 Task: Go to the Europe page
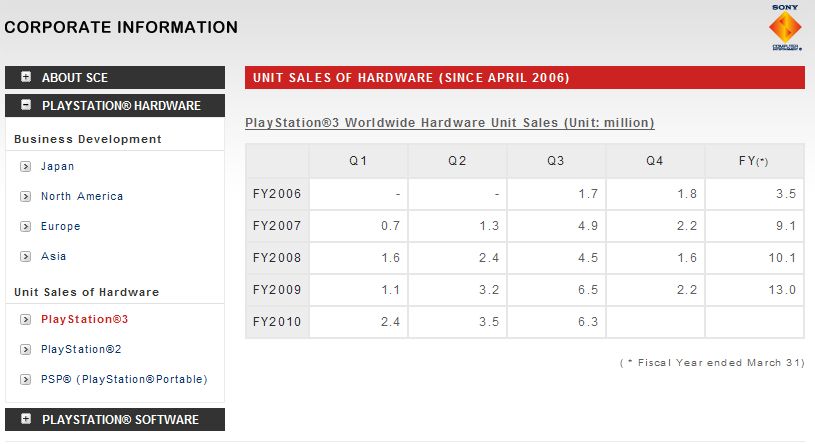point(60,227)
